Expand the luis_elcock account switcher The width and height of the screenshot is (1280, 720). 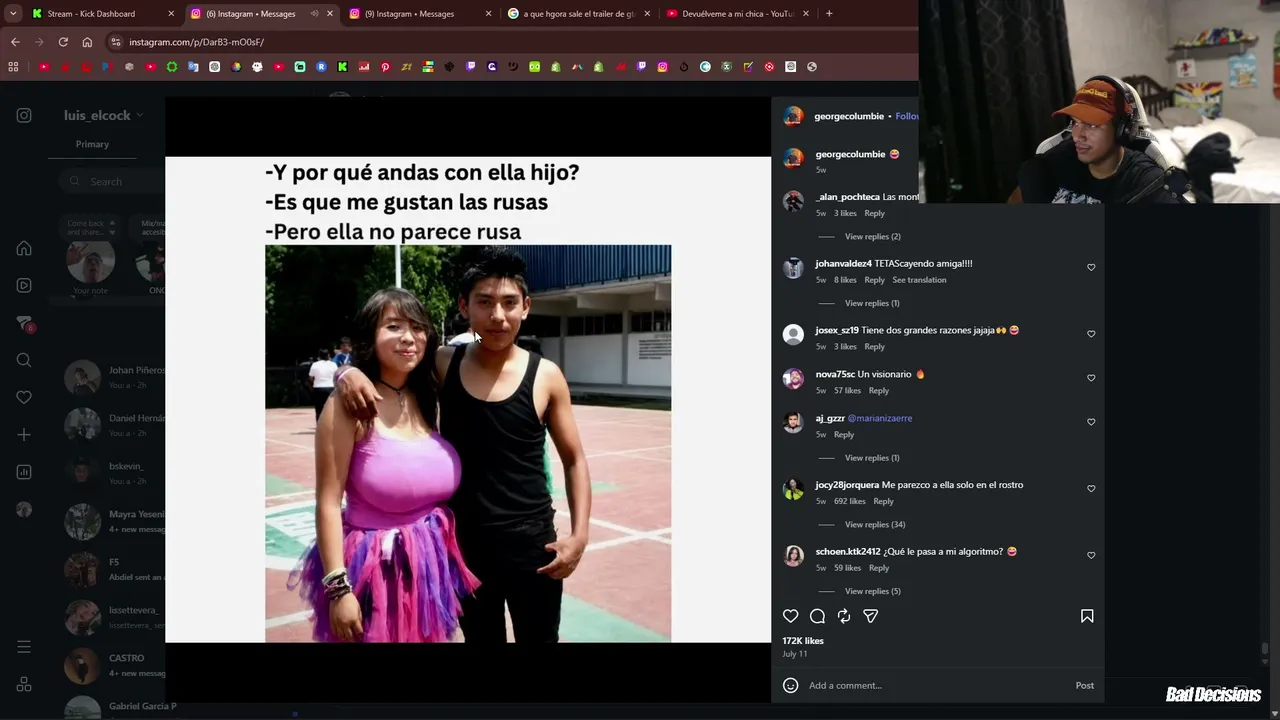[104, 115]
